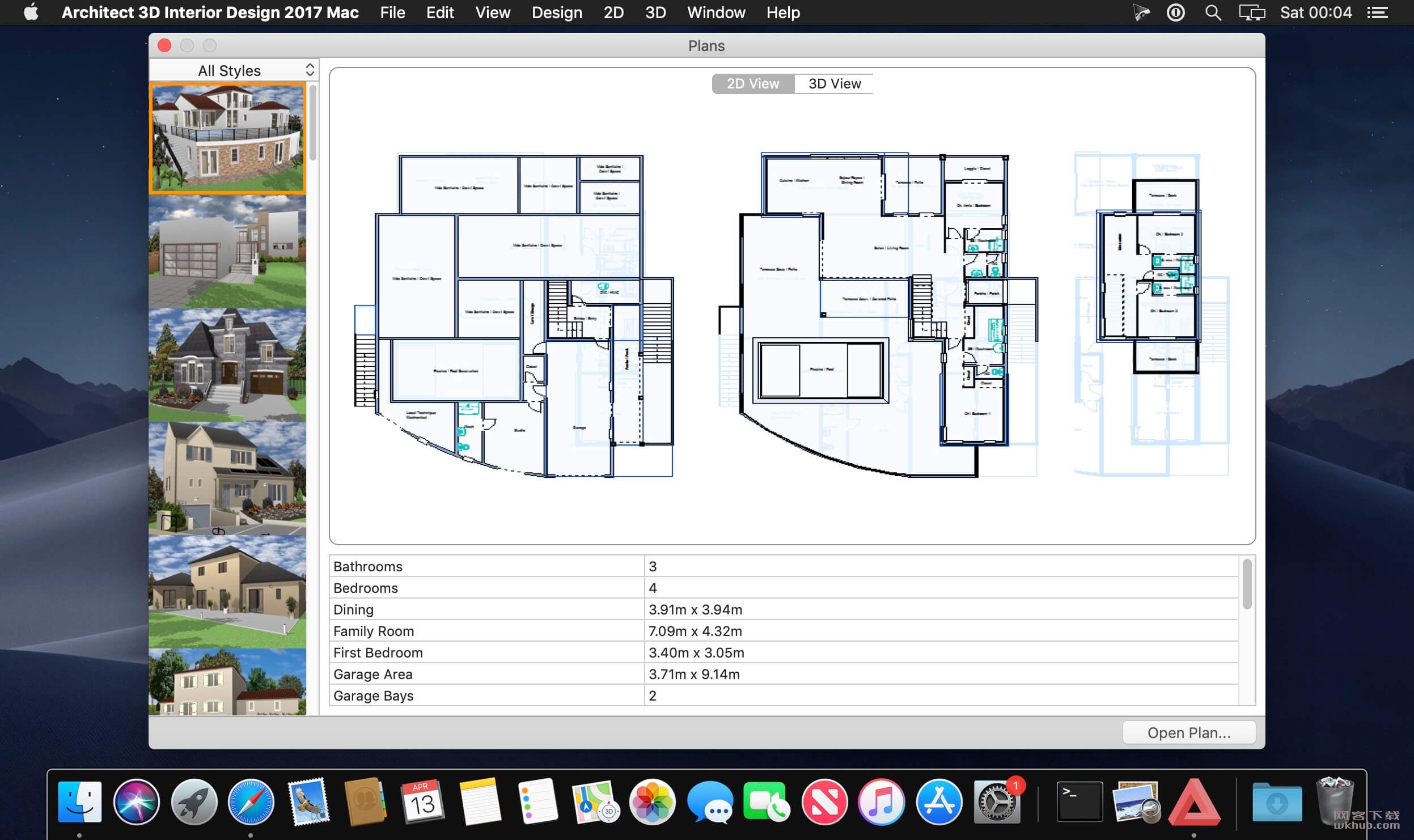Open the red News icon in dock
The width and height of the screenshot is (1414, 840).
click(825, 801)
